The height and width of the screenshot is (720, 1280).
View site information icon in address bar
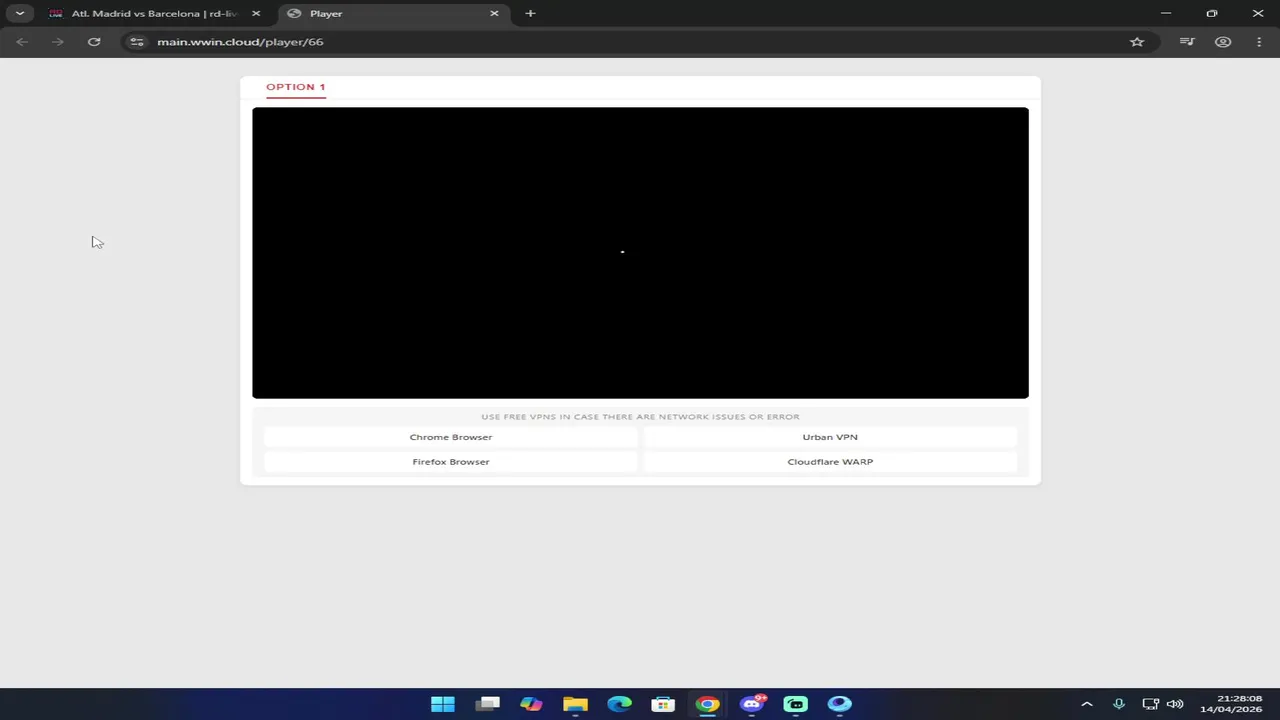point(137,42)
